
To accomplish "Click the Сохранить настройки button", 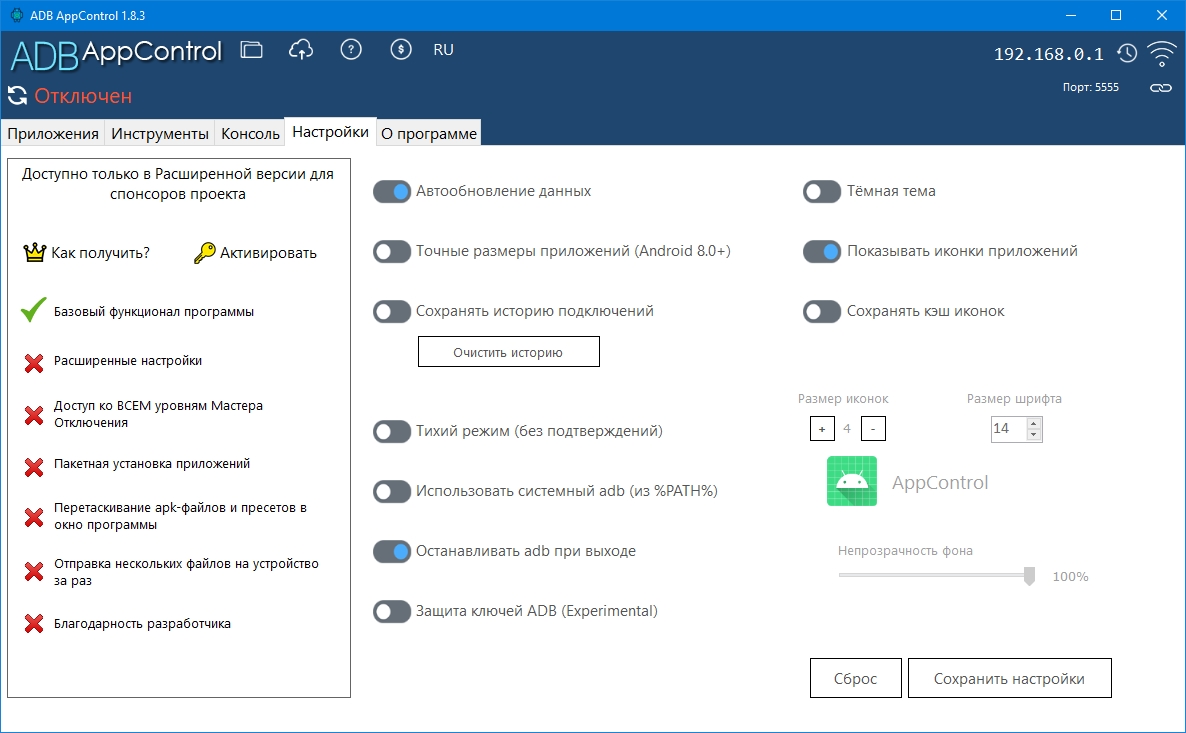I will coord(1009,679).
